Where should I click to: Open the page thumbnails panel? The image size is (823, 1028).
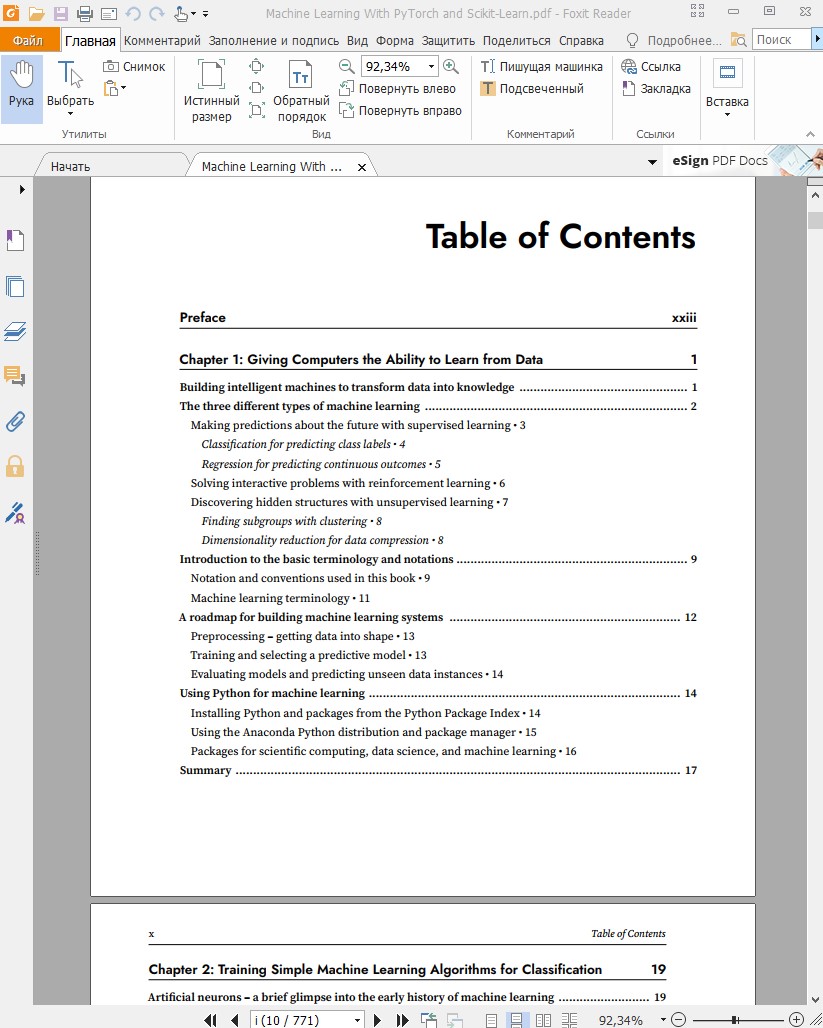pyautogui.click(x=15, y=287)
